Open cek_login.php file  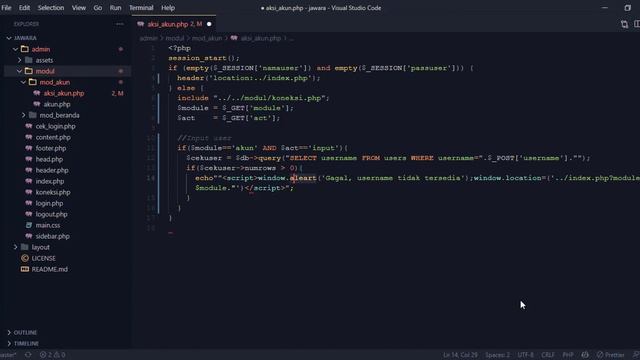click(x=55, y=126)
